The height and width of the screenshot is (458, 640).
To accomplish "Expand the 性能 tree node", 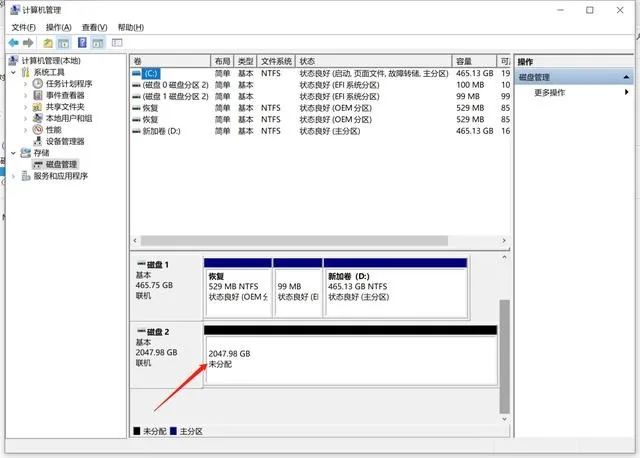I will (x=25, y=130).
